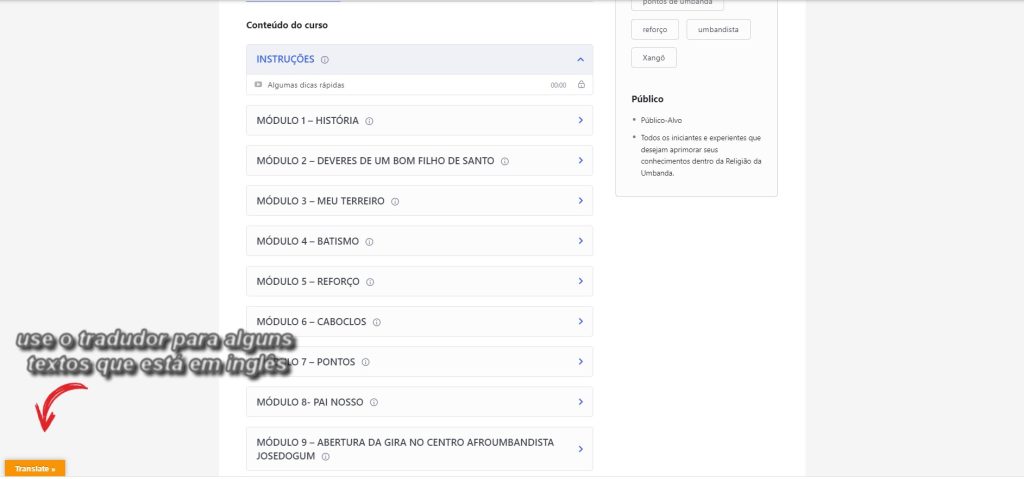The image size is (1024, 479).
Task: Expand MÓDULO 4 – BATISMO arrow
Action: [580, 241]
